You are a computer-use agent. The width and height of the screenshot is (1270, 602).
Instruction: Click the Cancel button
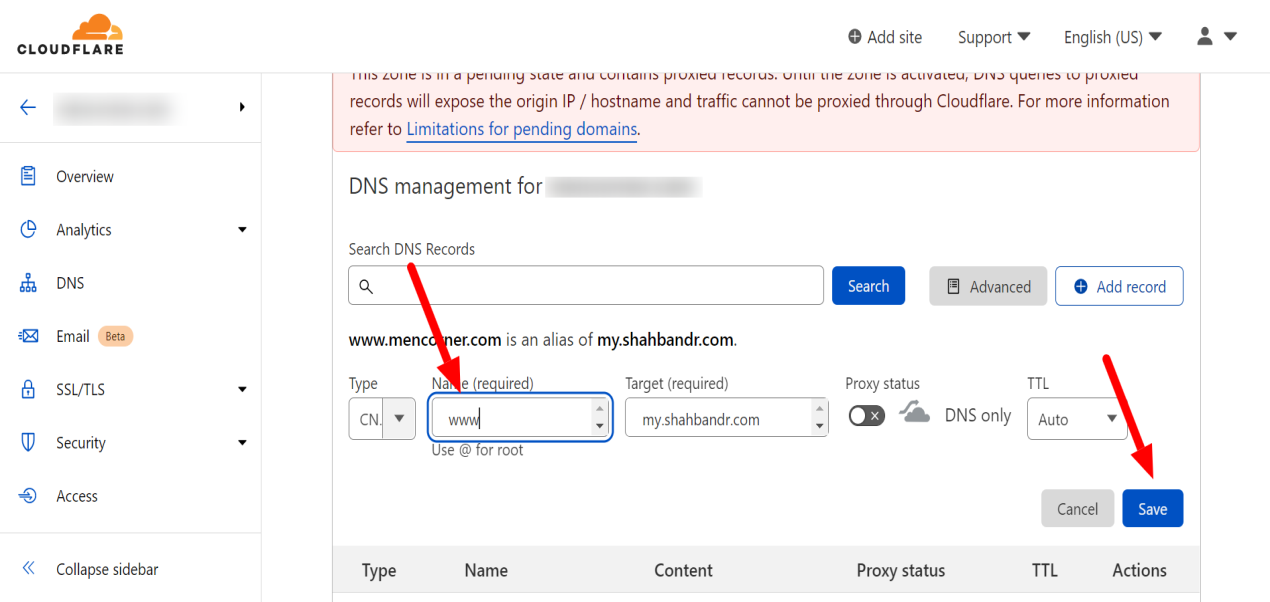point(1077,508)
